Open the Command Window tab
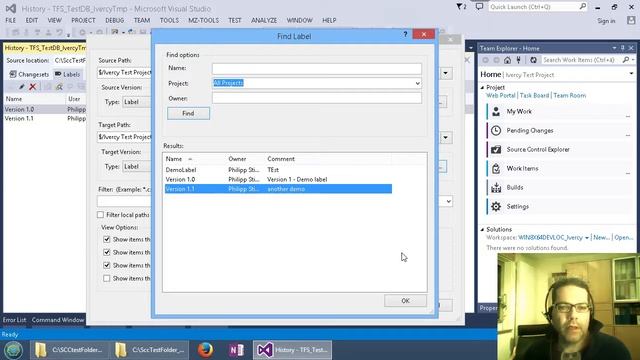The width and height of the screenshot is (640, 360). (58, 320)
